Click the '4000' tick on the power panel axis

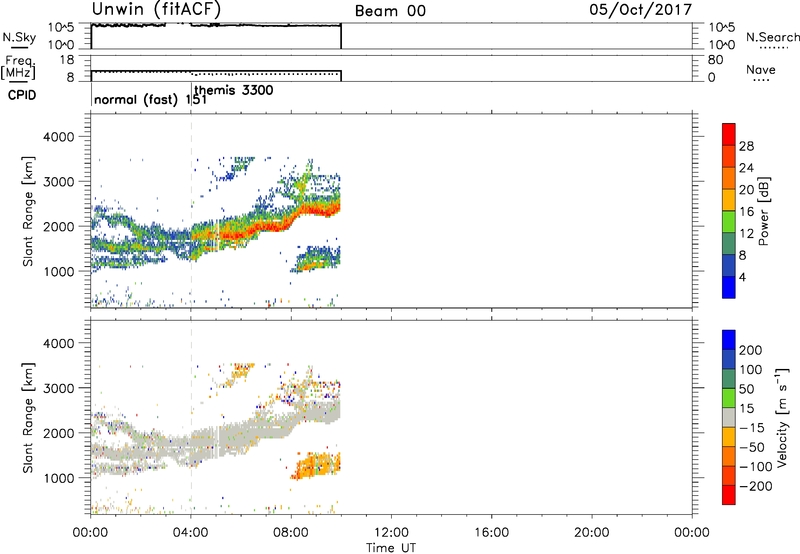59,137
